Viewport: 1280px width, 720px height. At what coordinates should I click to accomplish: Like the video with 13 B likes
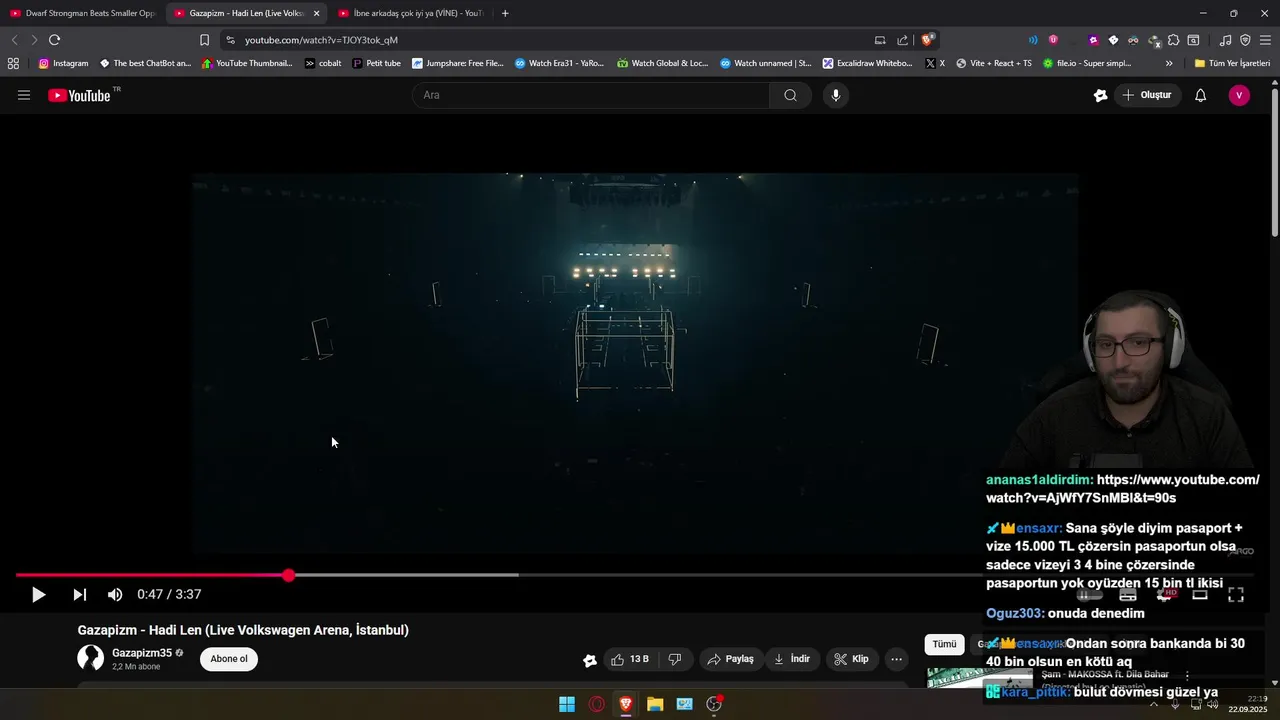tap(629, 659)
